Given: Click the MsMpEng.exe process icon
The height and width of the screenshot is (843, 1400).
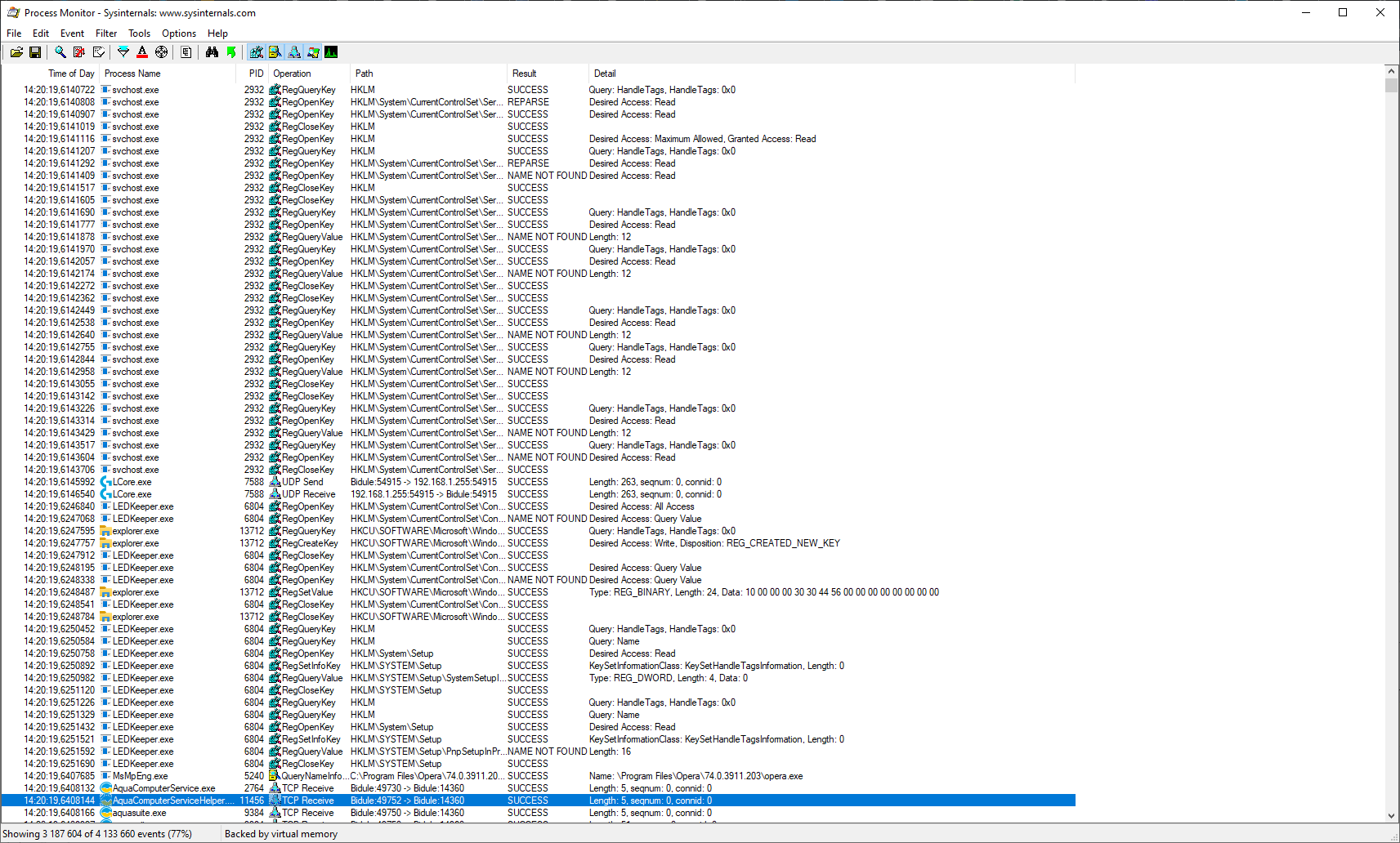Looking at the screenshot, I should (106, 776).
